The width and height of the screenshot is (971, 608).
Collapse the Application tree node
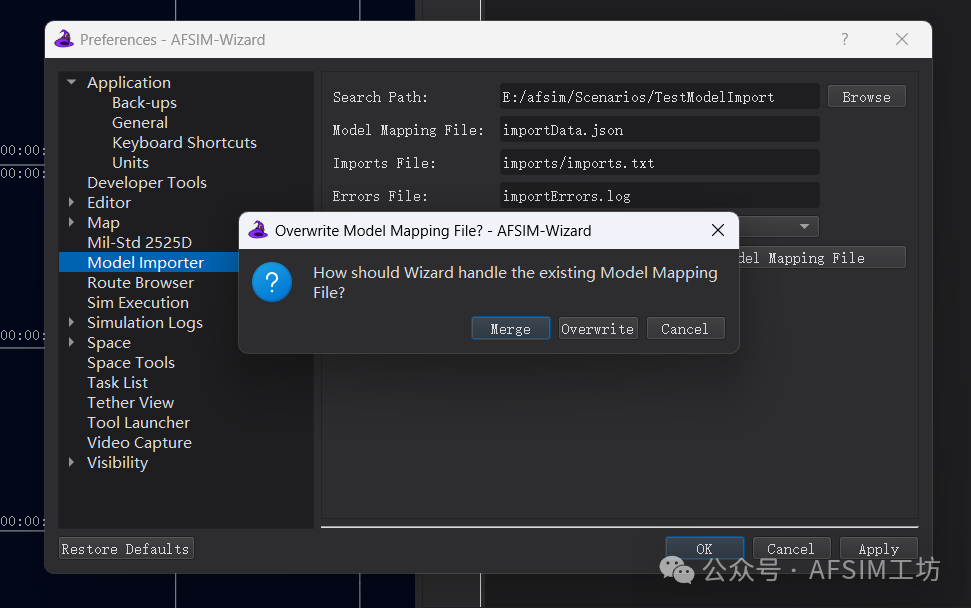72,82
